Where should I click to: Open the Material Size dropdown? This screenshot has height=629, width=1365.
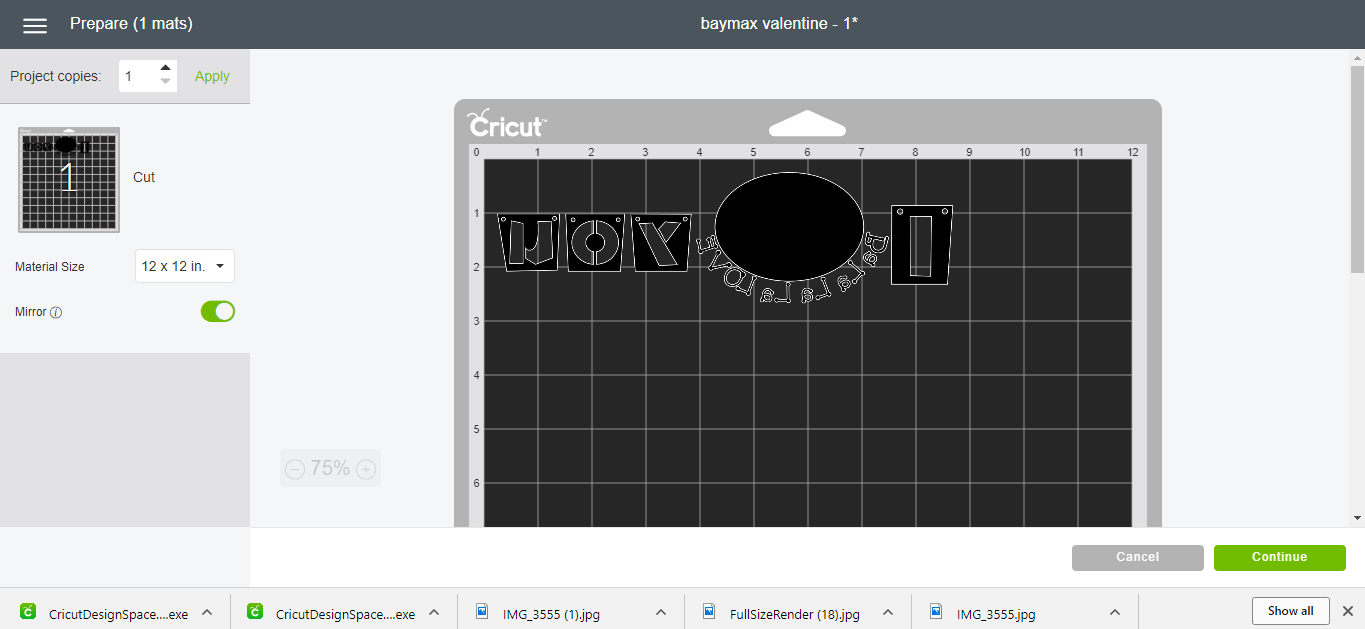pyautogui.click(x=185, y=266)
